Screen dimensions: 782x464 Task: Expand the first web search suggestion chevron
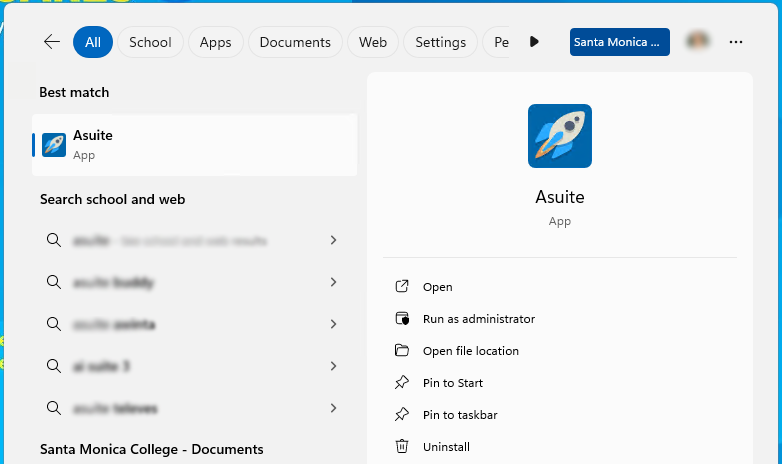point(333,240)
